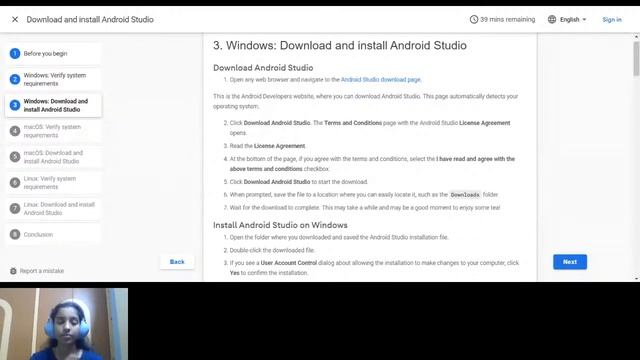Click the clock icon beside mins remaining
The image size is (640, 360).
point(473,19)
